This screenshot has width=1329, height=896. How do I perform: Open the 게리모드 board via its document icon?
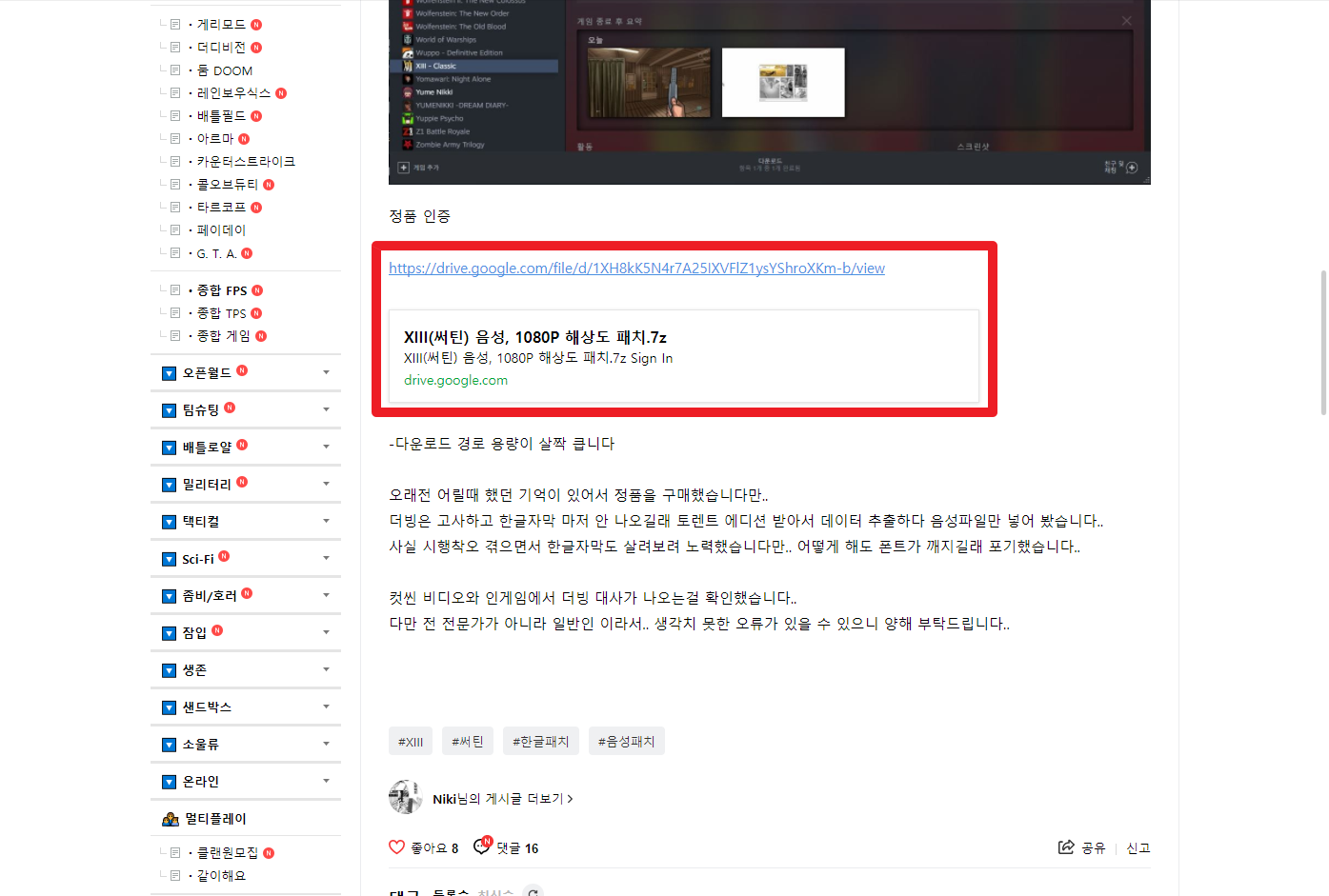point(175,25)
